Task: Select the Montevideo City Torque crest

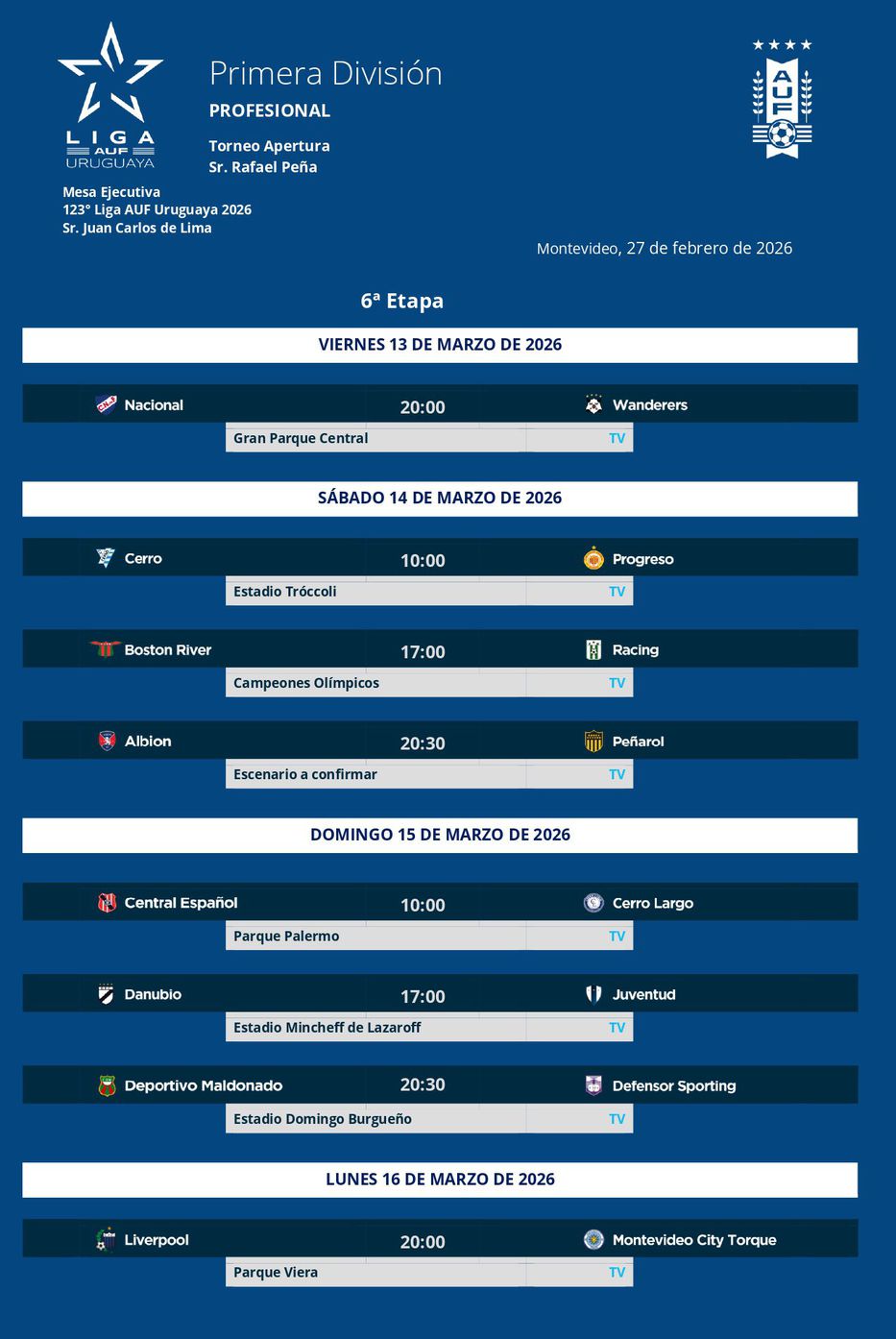Action: point(593,1239)
